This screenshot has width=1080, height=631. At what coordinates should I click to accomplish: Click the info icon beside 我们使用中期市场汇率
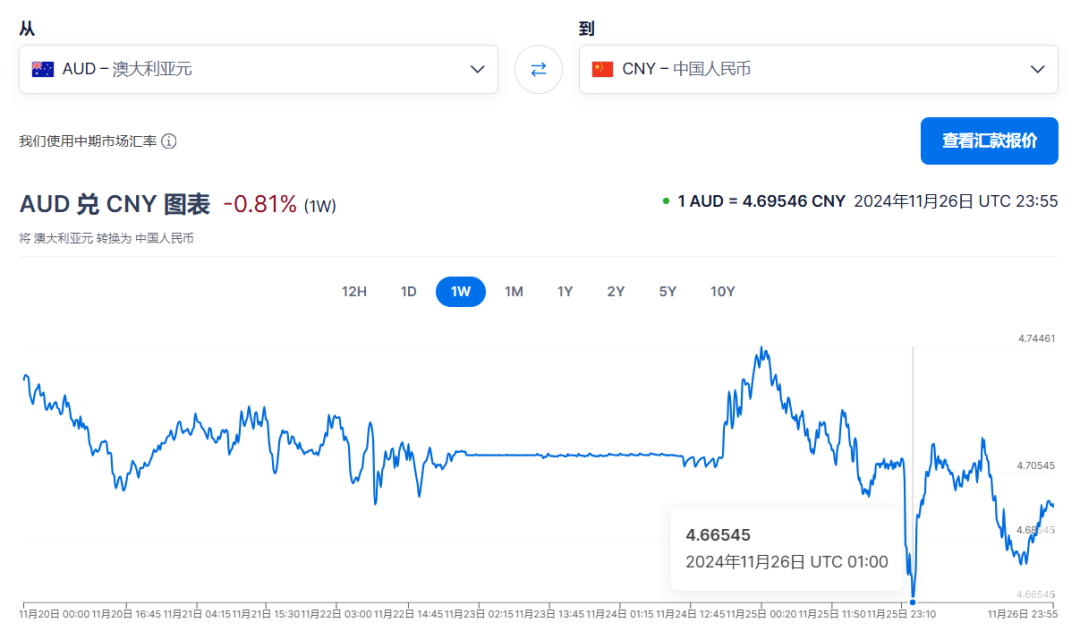click(x=169, y=141)
